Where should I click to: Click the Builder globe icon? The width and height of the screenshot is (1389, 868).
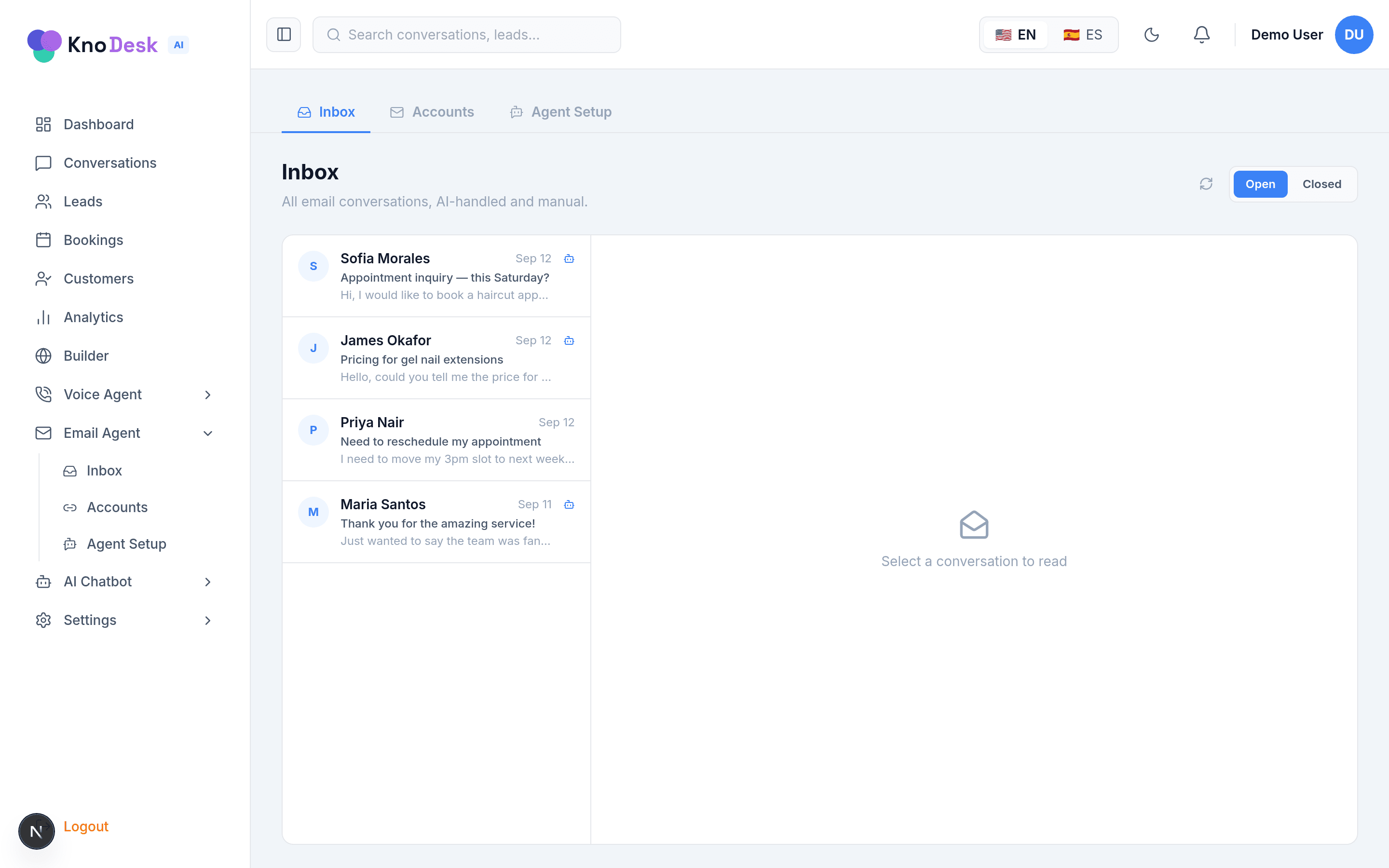point(43,356)
